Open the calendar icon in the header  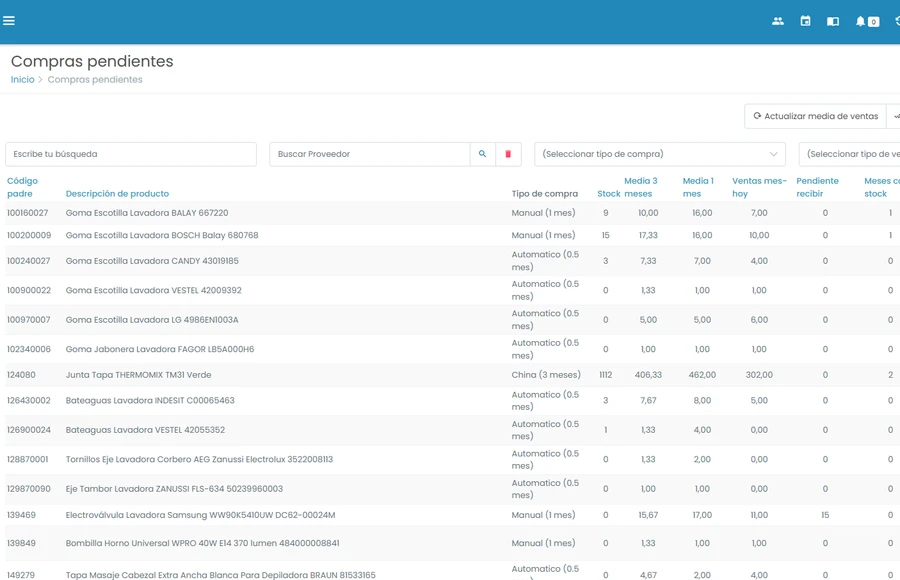tap(805, 21)
